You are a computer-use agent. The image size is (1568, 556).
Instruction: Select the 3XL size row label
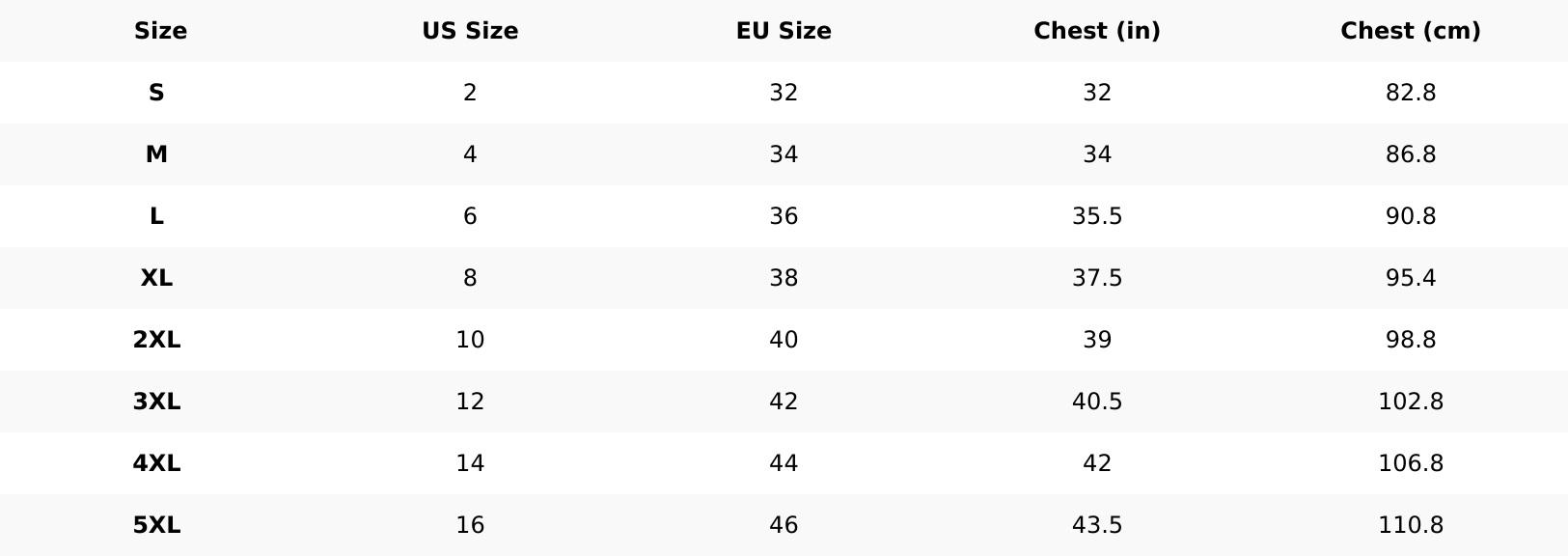tap(156, 402)
